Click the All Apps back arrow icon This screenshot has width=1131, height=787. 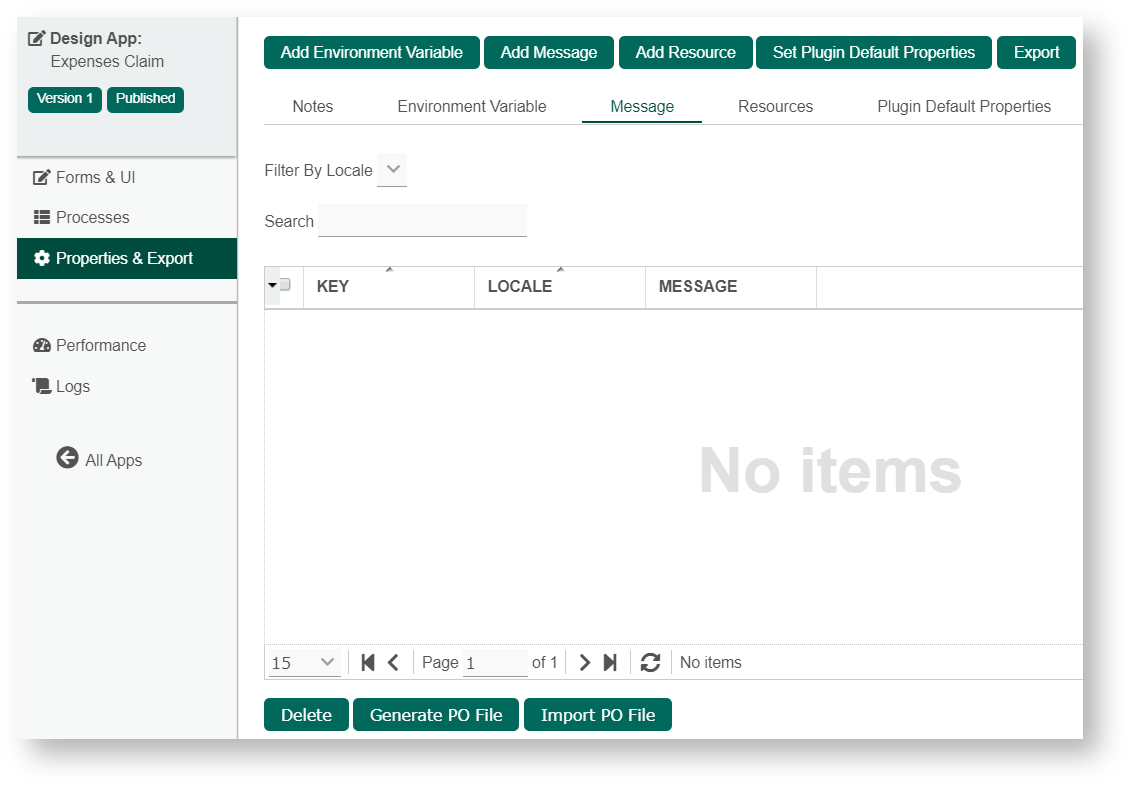click(x=67, y=458)
